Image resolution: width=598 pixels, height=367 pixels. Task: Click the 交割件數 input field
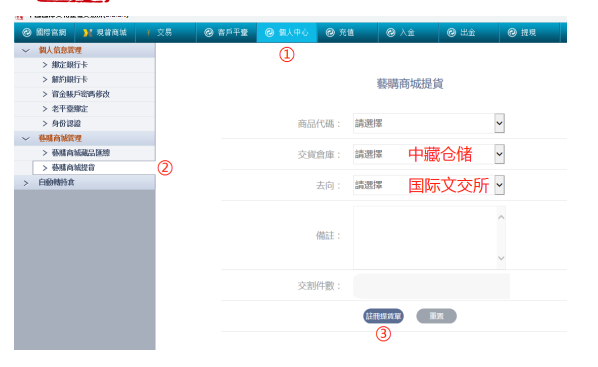point(431,286)
